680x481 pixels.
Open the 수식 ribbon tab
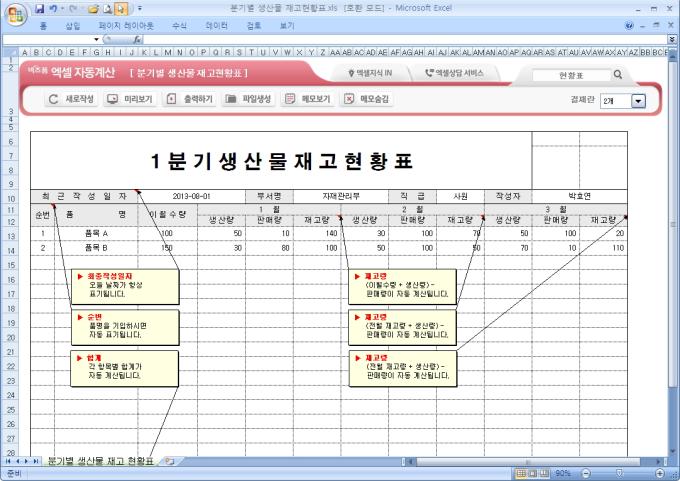click(x=179, y=26)
